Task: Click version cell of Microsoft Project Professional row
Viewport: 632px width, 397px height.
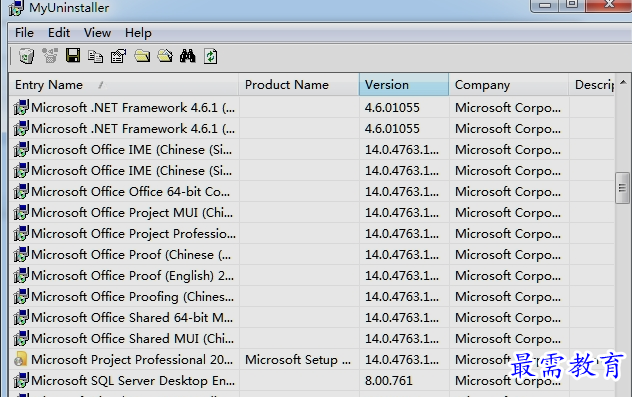Action: [404, 359]
